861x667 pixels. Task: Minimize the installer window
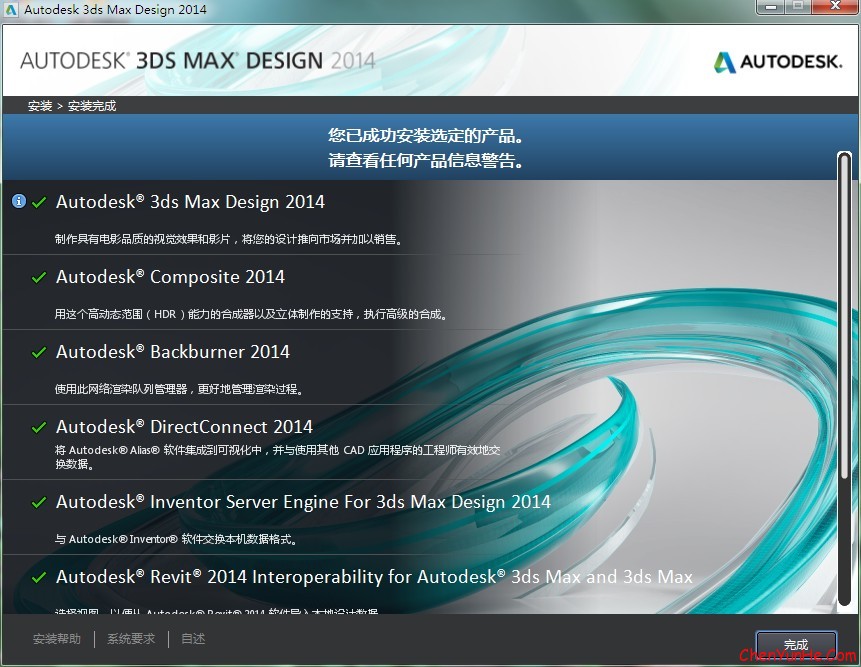(x=771, y=7)
